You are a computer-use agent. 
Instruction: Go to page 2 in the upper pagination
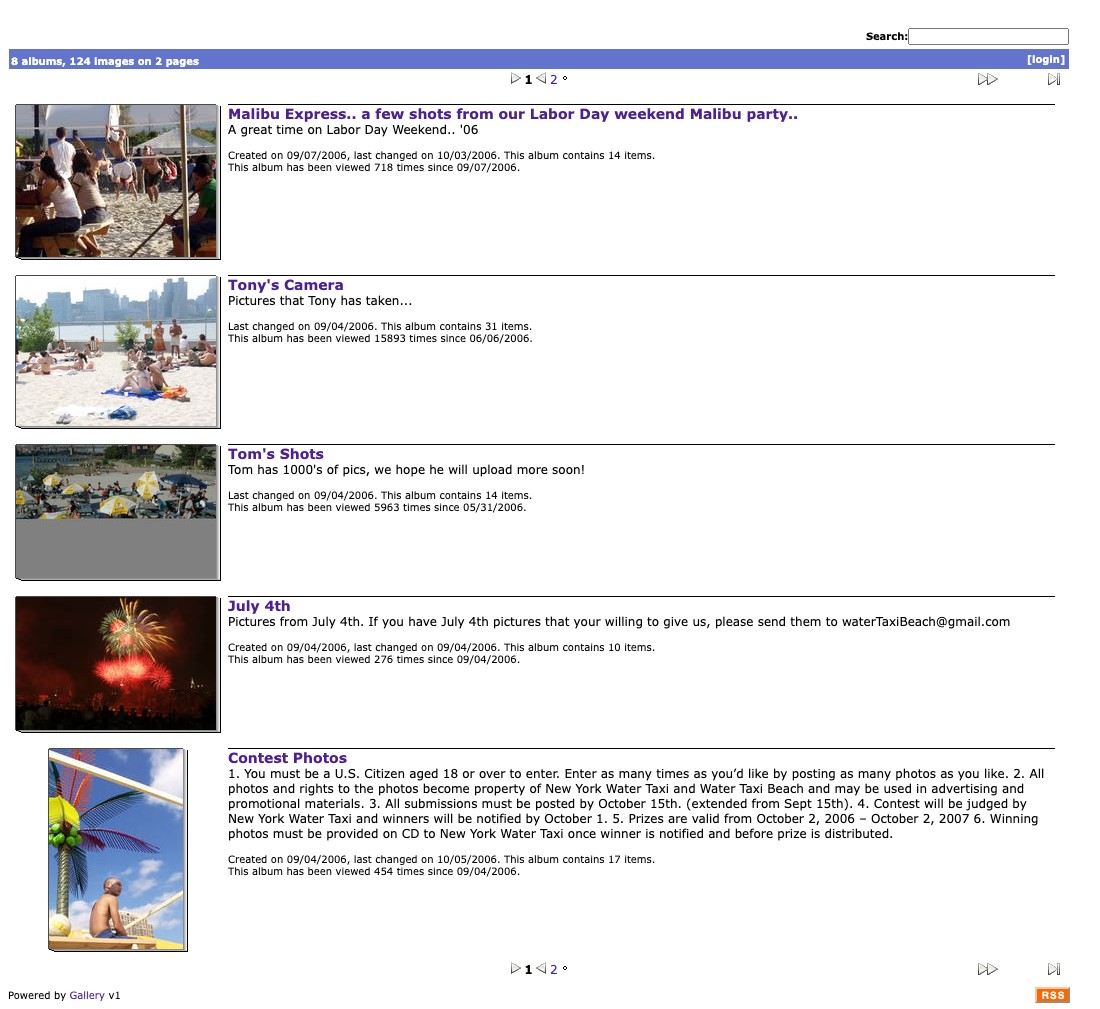point(554,79)
